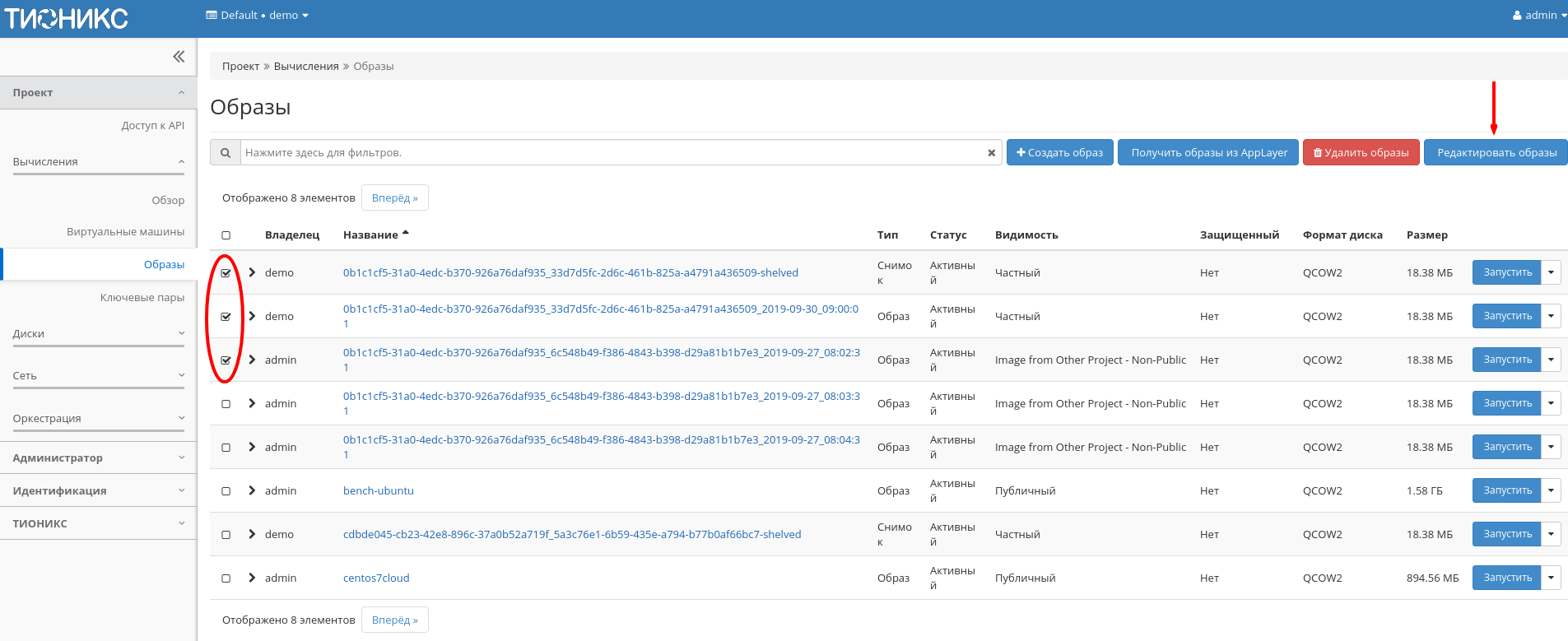
Task: Open the centos7cloud image link
Action: (376, 578)
